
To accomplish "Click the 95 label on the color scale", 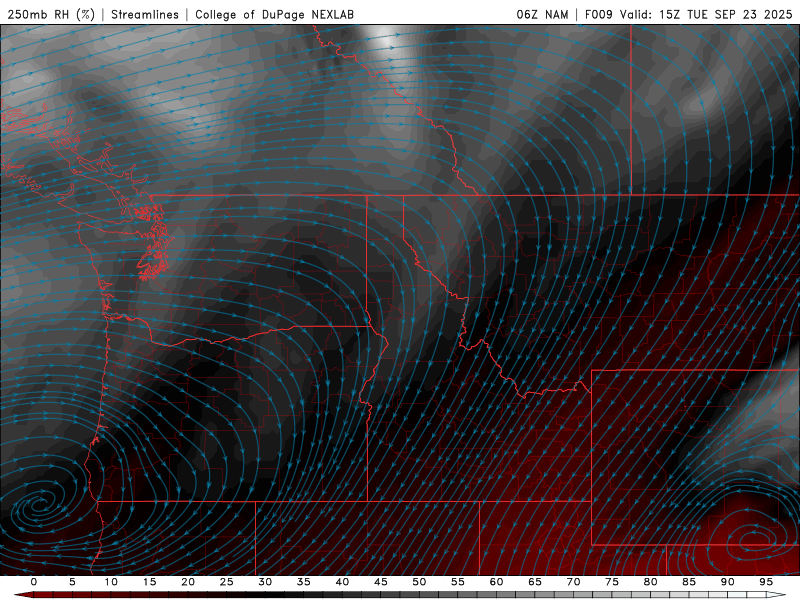I will coord(766,582).
